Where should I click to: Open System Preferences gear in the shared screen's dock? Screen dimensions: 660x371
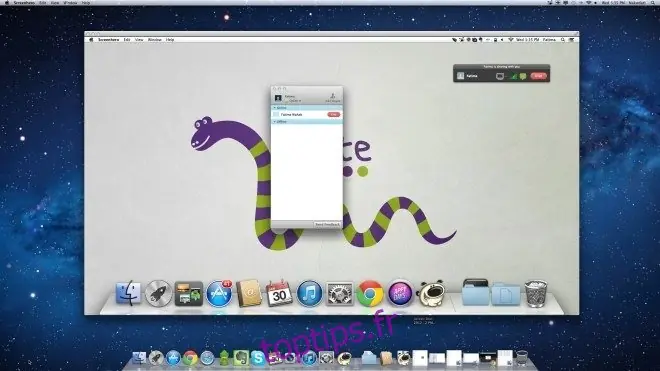coord(340,294)
